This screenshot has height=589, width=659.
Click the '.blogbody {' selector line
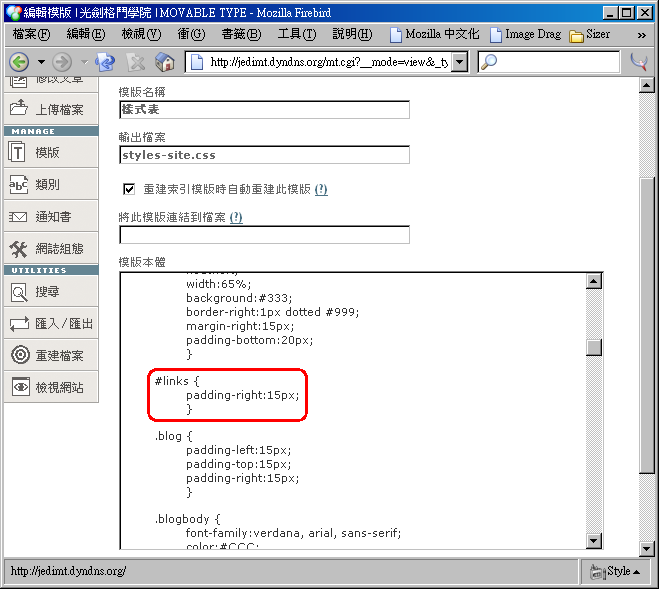click(187, 519)
